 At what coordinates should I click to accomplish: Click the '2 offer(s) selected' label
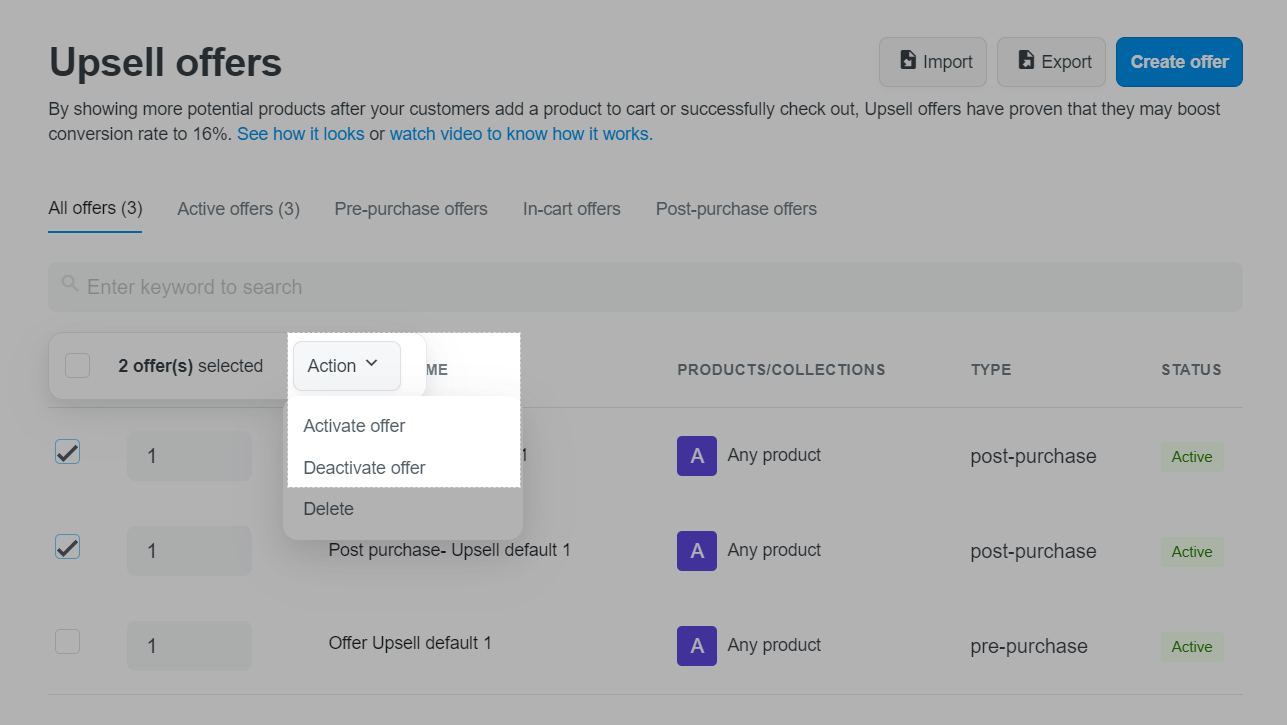(x=190, y=366)
